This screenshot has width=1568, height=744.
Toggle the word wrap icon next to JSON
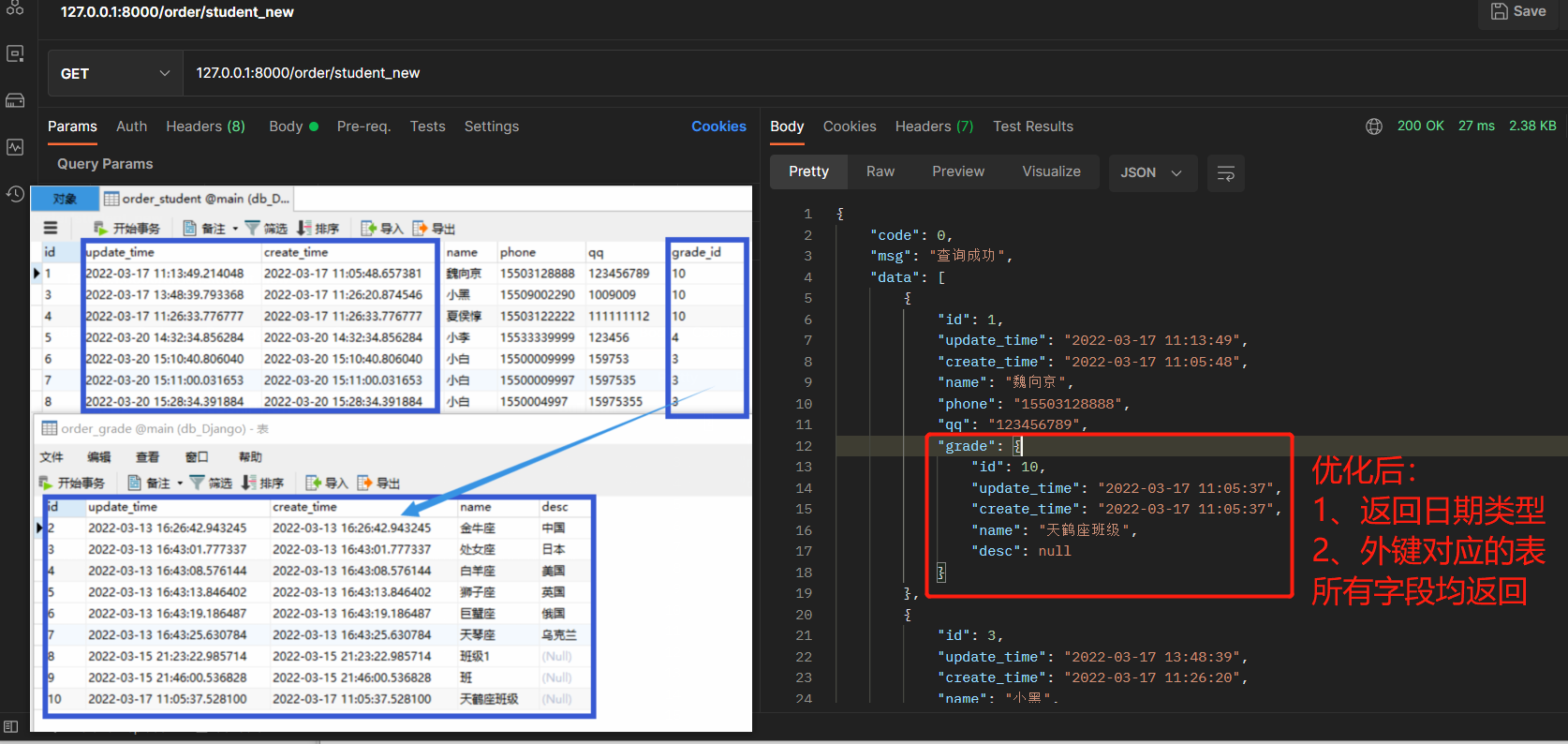[1225, 173]
